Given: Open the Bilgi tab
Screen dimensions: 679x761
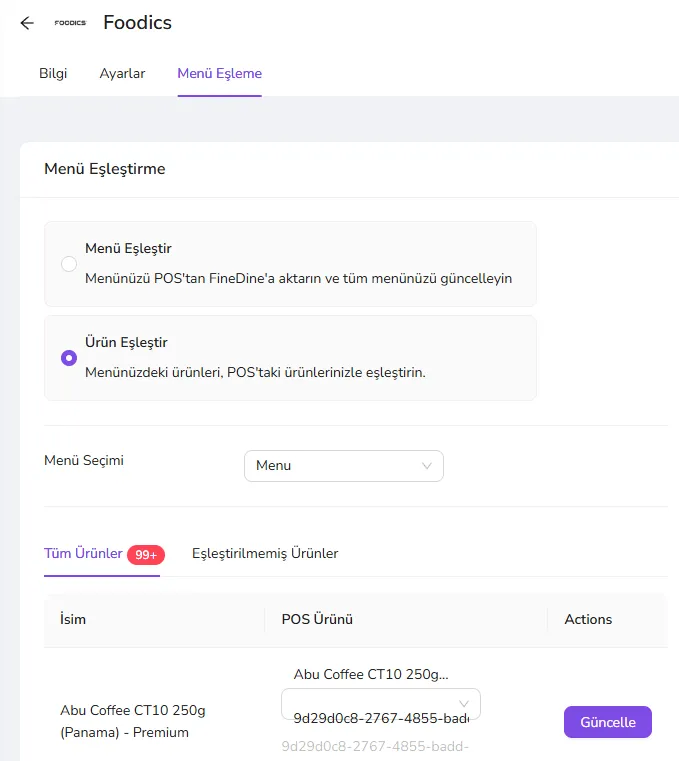Looking at the screenshot, I should [x=53, y=73].
